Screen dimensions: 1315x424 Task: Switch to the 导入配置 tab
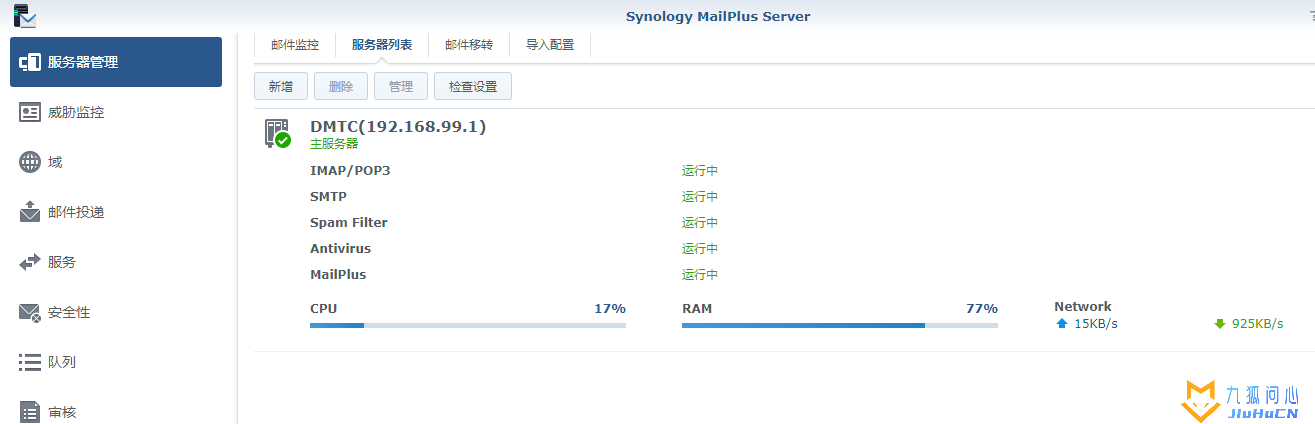pos(550,45)
